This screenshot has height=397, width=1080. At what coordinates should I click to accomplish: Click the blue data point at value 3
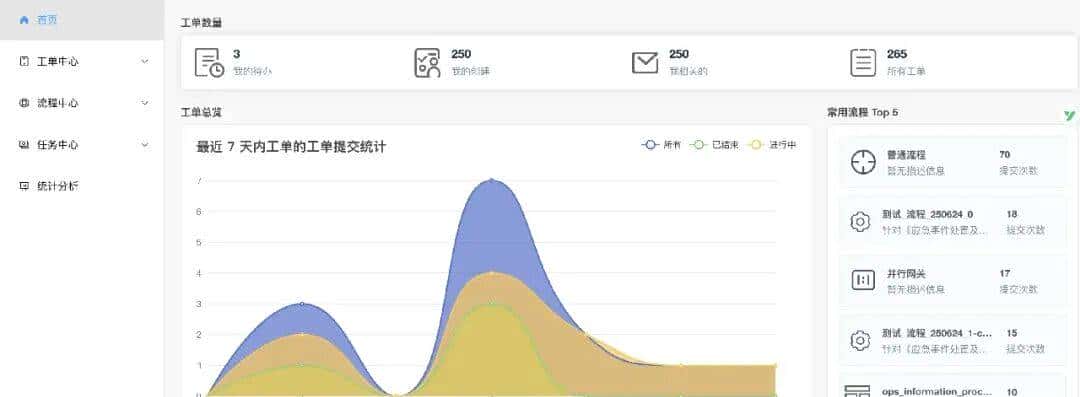302,303
